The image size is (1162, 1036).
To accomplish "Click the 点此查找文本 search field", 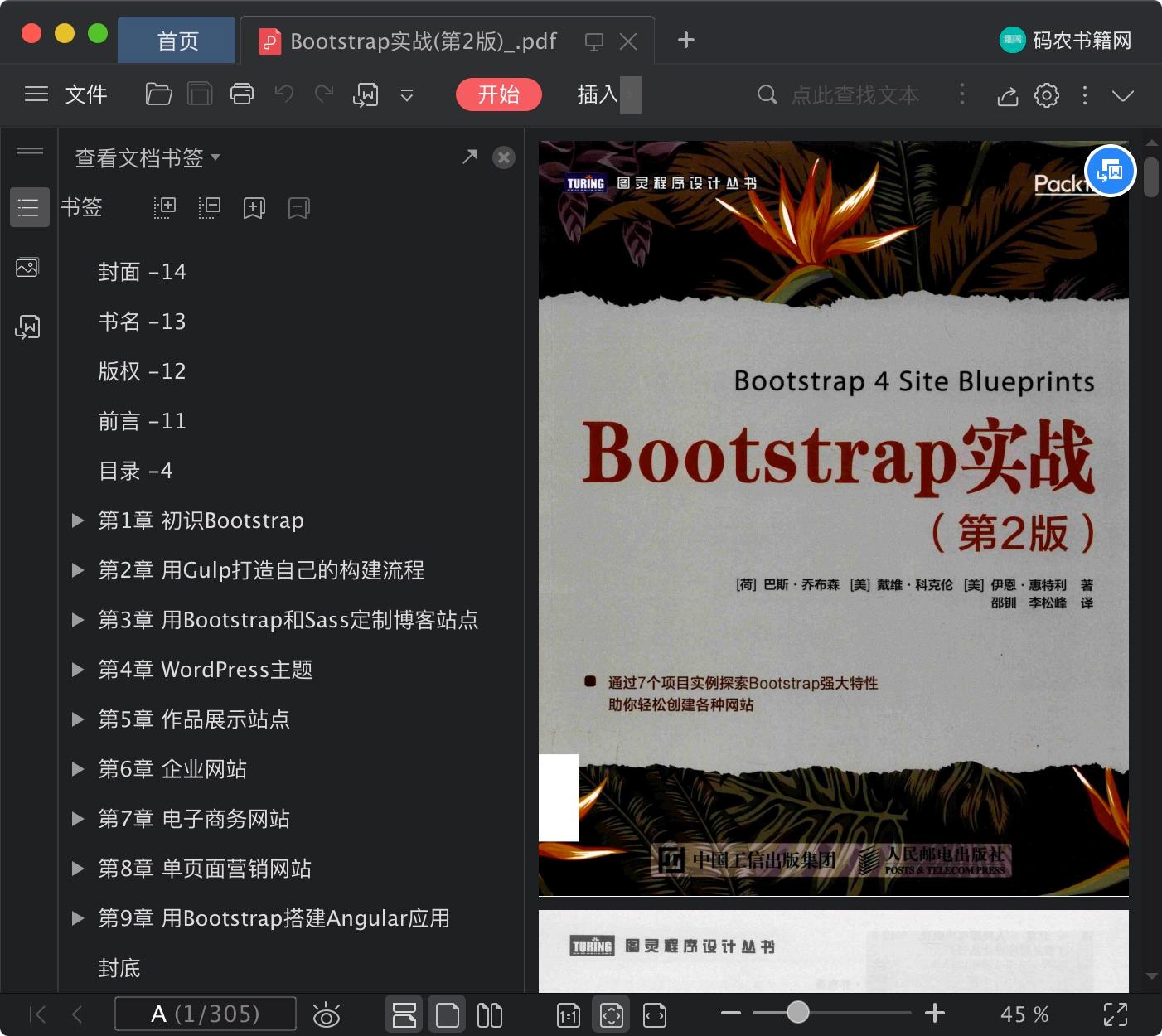I will point(855,95).
